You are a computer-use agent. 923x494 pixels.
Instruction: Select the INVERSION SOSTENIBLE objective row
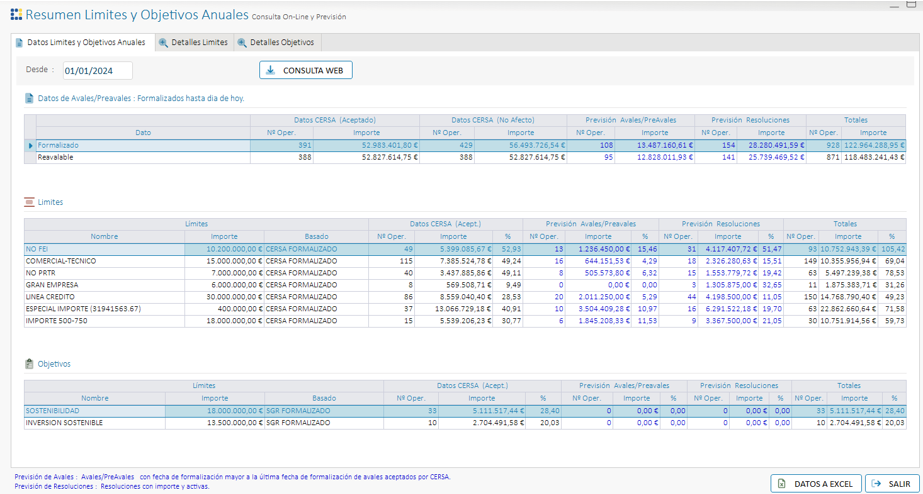point(465,423)
